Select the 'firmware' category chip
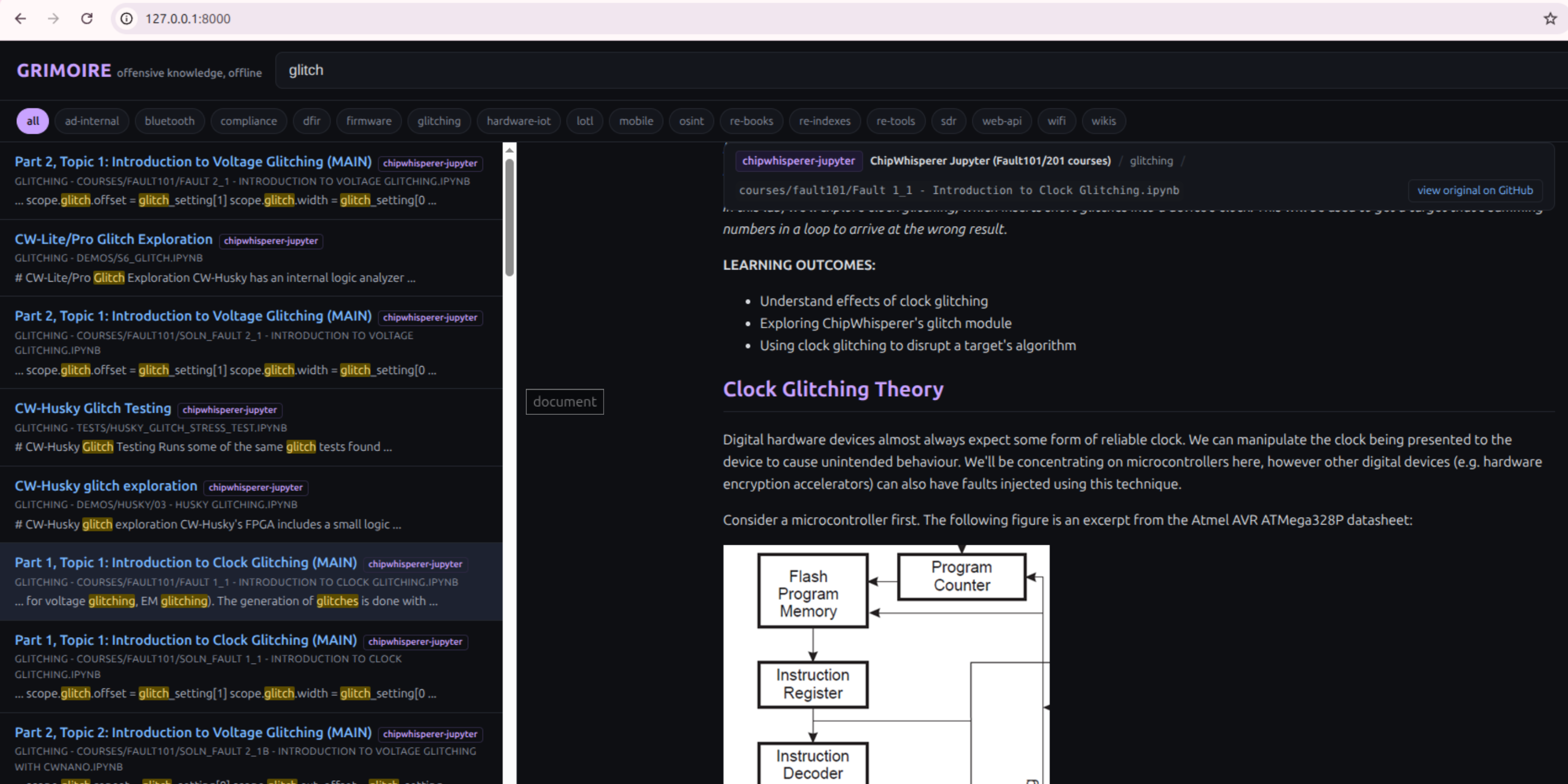The image size is (1568, 784). point(369,120)
